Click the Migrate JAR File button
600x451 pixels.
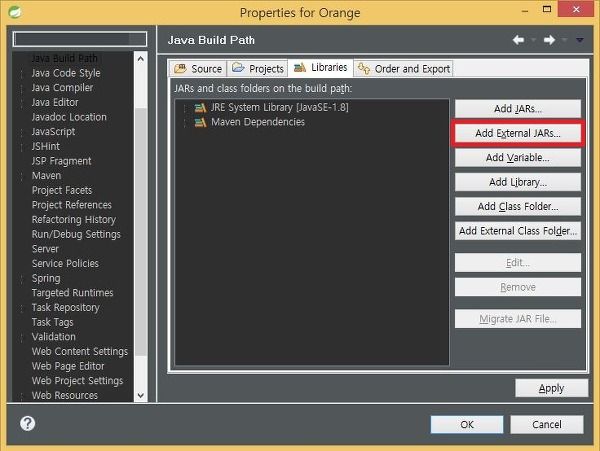pos(518,319)
